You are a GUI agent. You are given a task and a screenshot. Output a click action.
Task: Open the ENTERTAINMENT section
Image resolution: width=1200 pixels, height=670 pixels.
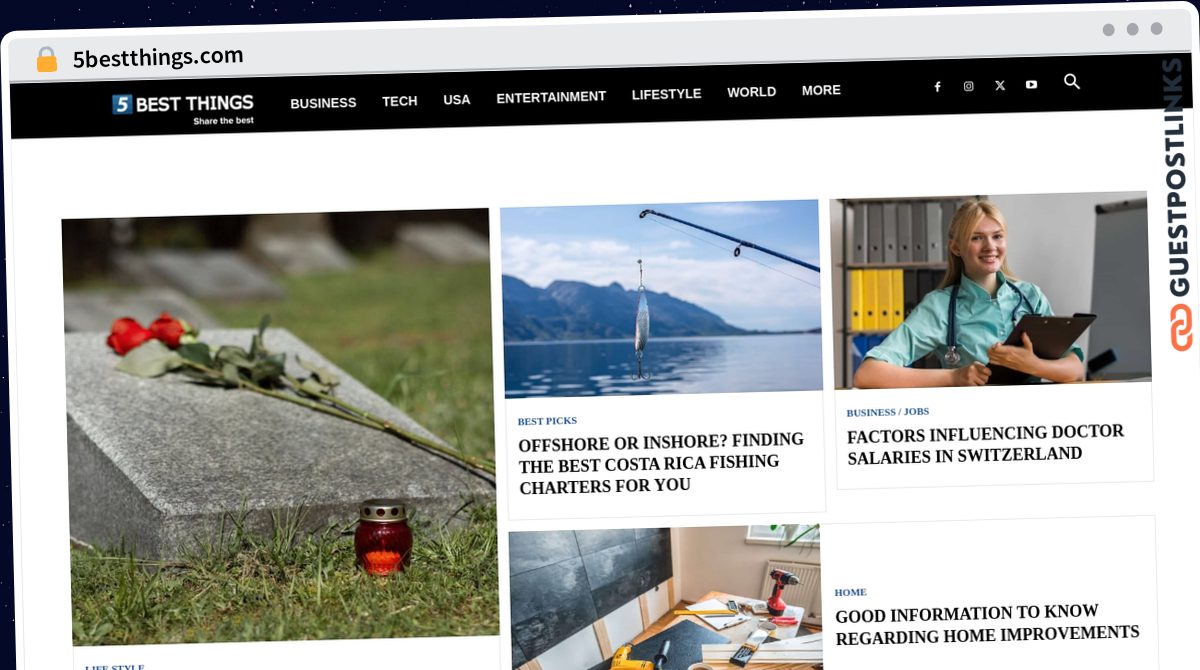click(x=551, y=97)
